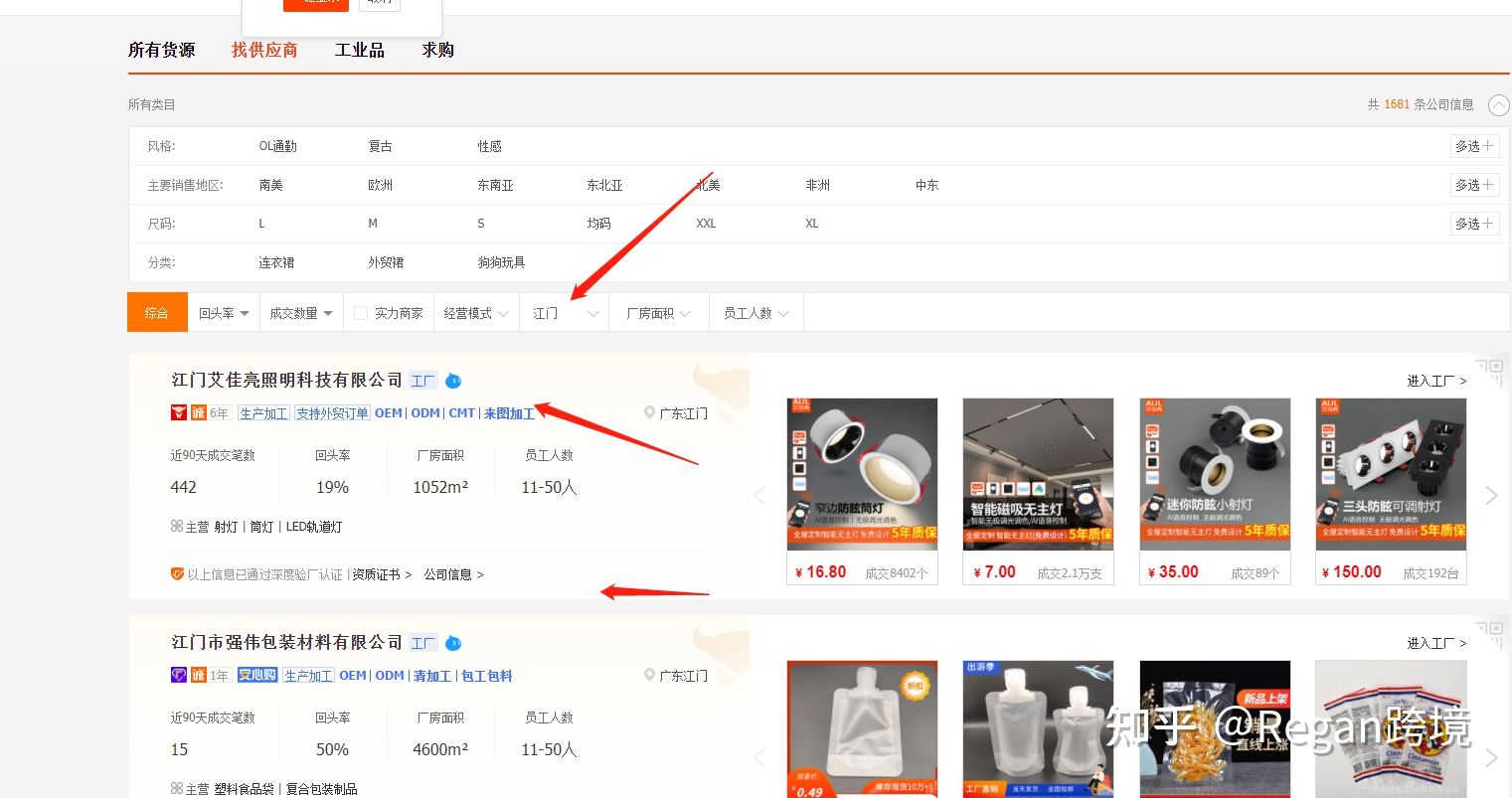This screenshot has height=798, width=1512.
Task: Sort suppliers by 成交数量
Action: [301, 313]
